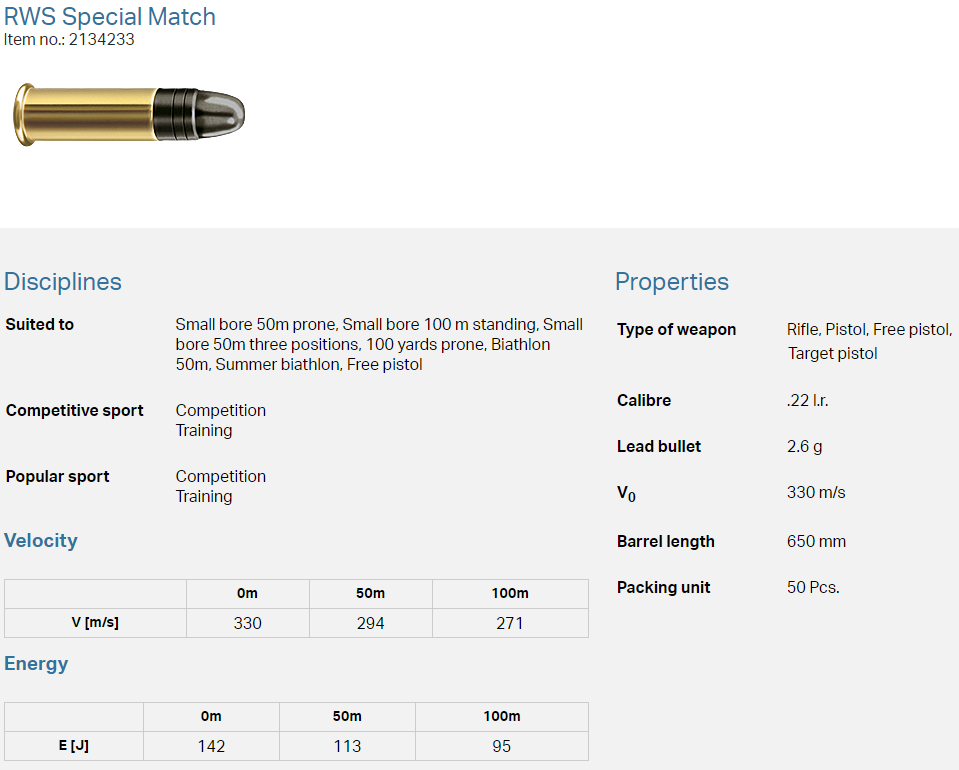Click the Lead bullet value 2.6 g
This screenshot has height=770, width=959.
click(x=805, y=447)
